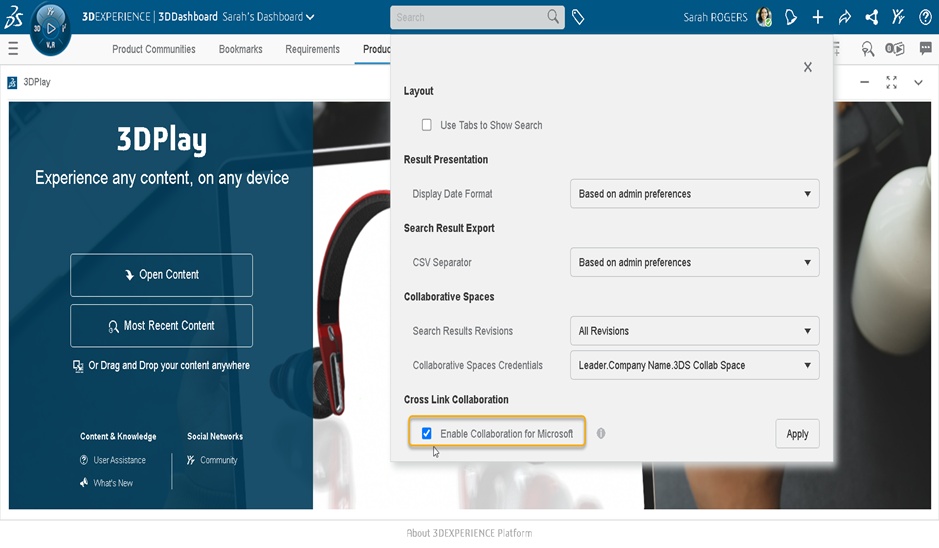939x548 pixels.
Task: Switch to Product Communities tab
Action: pyautogui.click(x=153, y=49)
